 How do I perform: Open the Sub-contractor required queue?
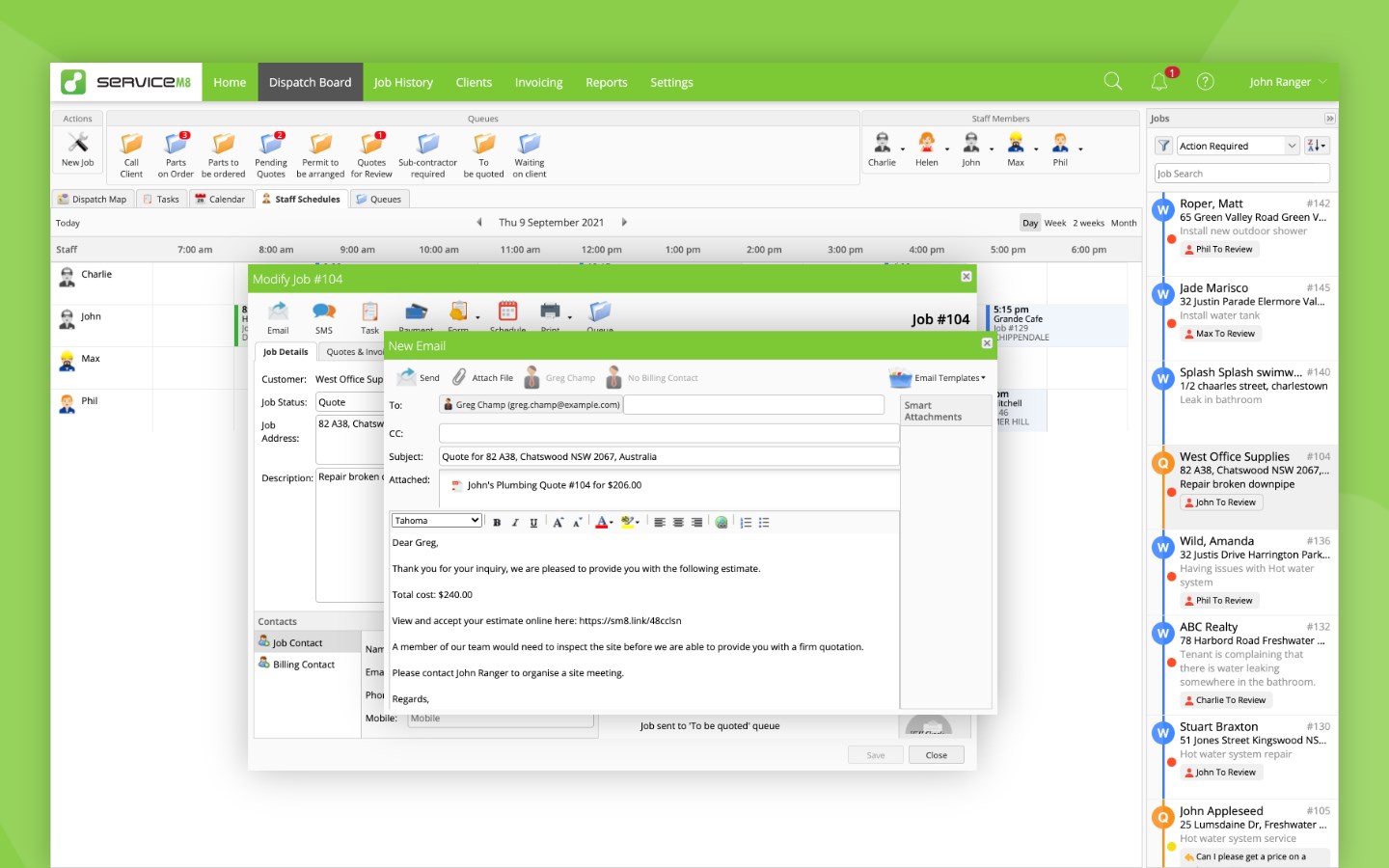(x=427, y=144)
